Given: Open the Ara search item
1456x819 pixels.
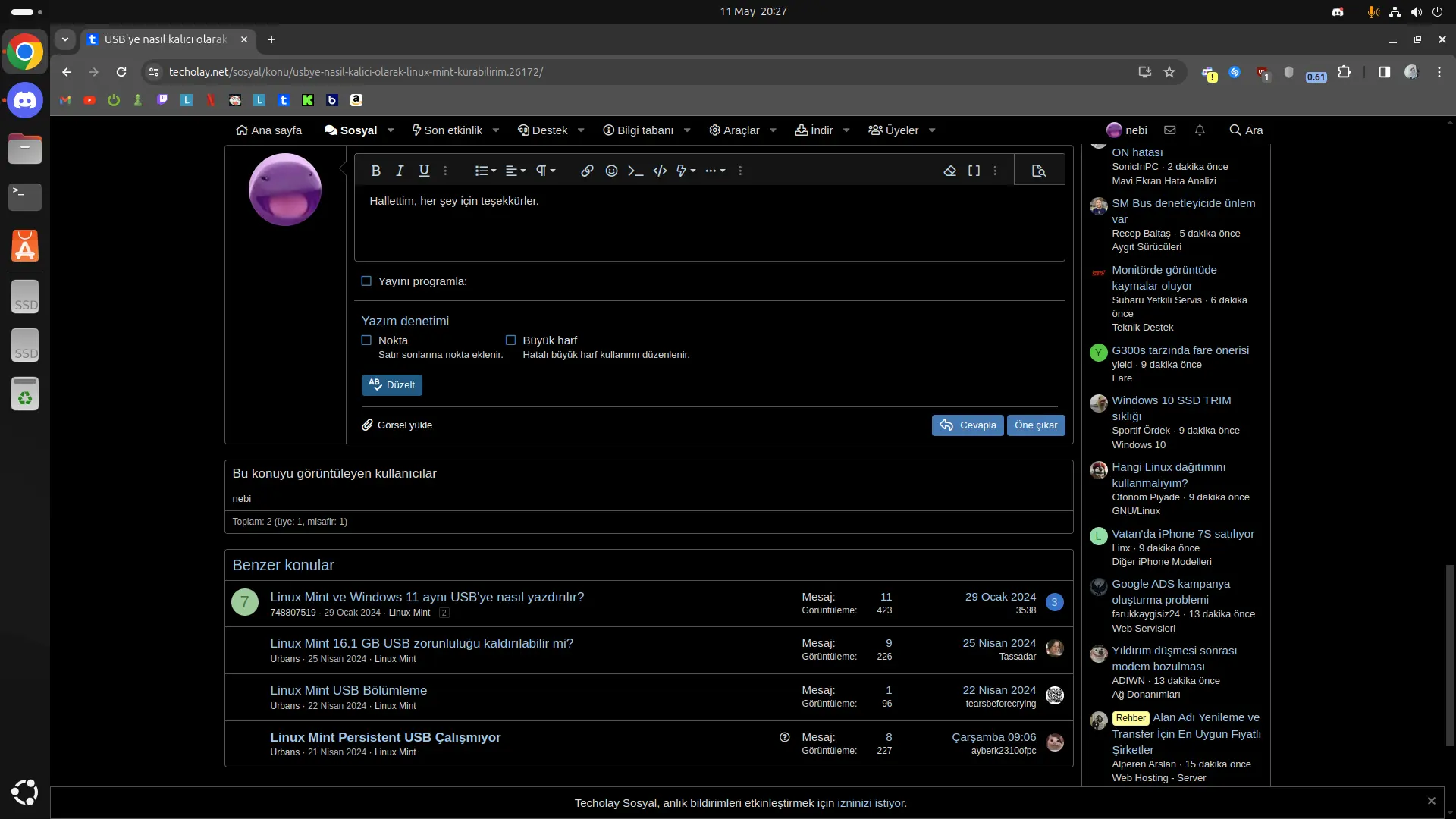Looking at the screenshot, I should [x=1246, y=130].
